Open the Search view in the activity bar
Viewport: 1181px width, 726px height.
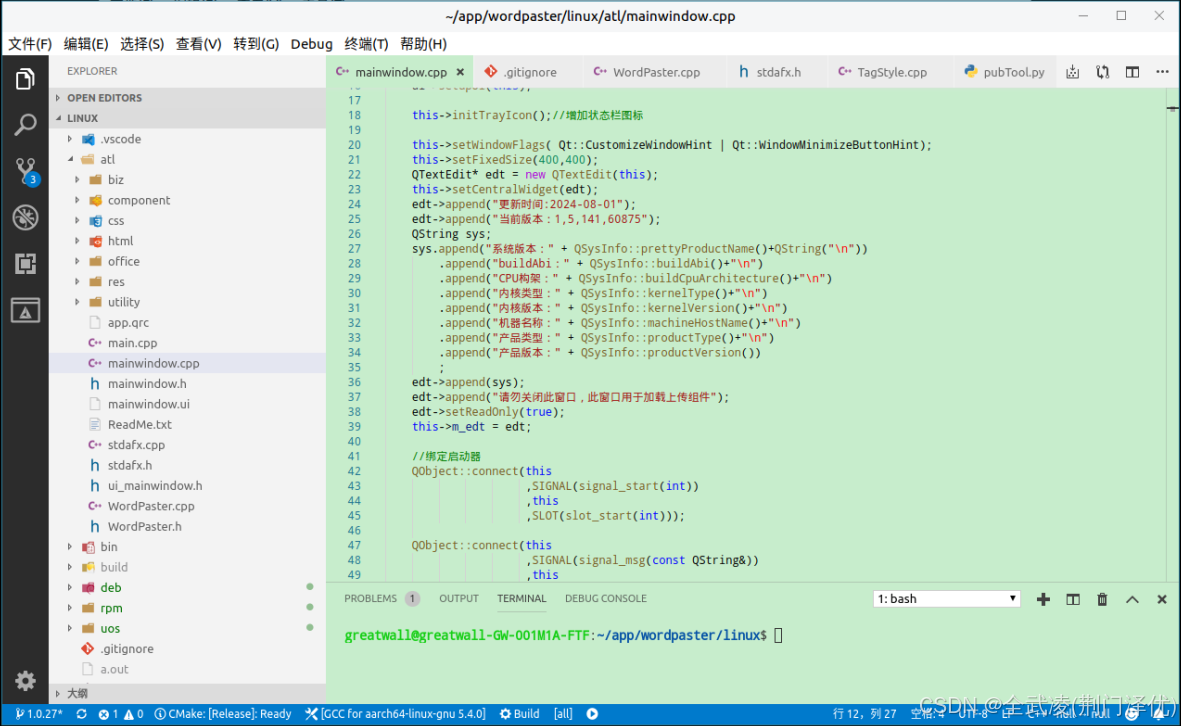(x=25, y=125)
